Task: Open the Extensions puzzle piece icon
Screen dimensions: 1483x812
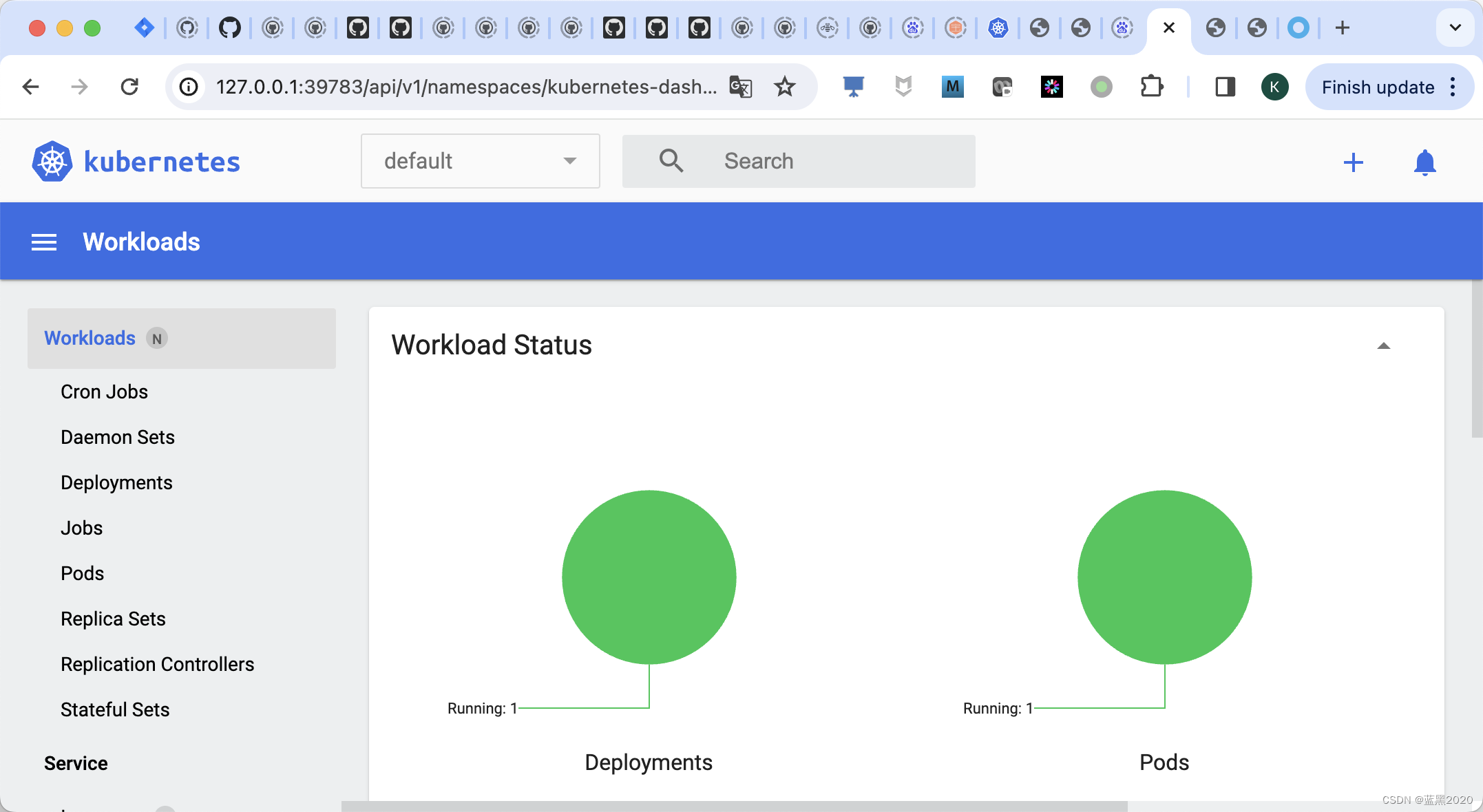Action: (x=1151, y=87)
